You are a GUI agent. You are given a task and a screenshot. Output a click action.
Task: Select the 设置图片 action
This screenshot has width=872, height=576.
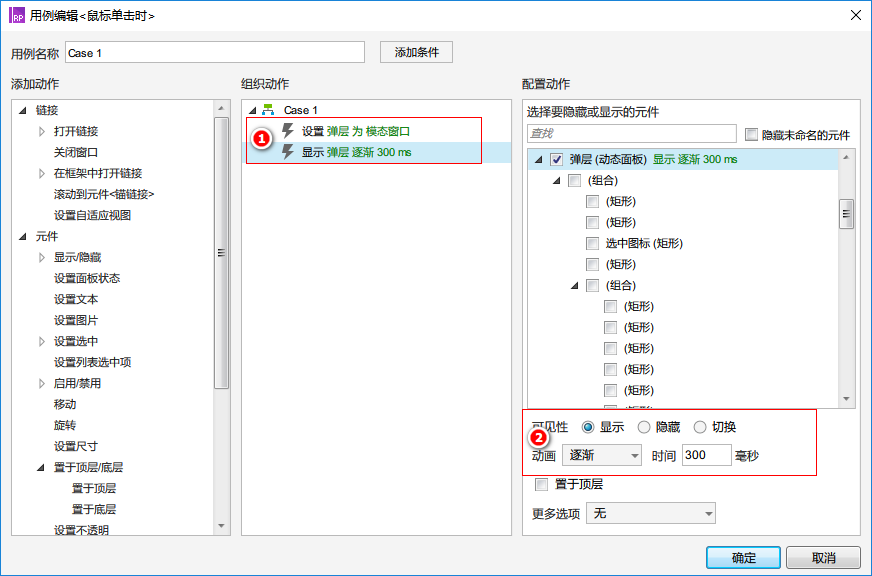[76, 320]
